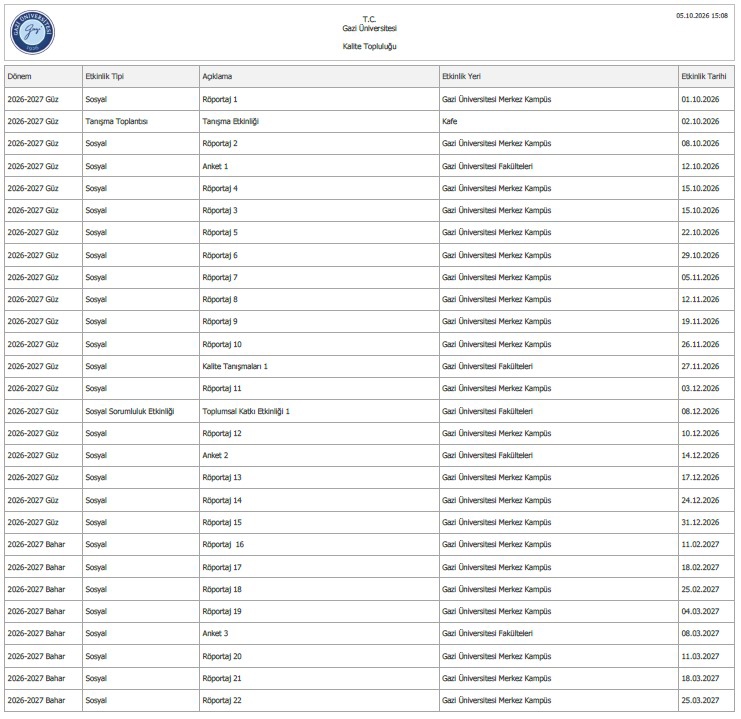741x719 pixels.
Task: Click the date 24.12.2026
Action: click(x=700, y=500)
